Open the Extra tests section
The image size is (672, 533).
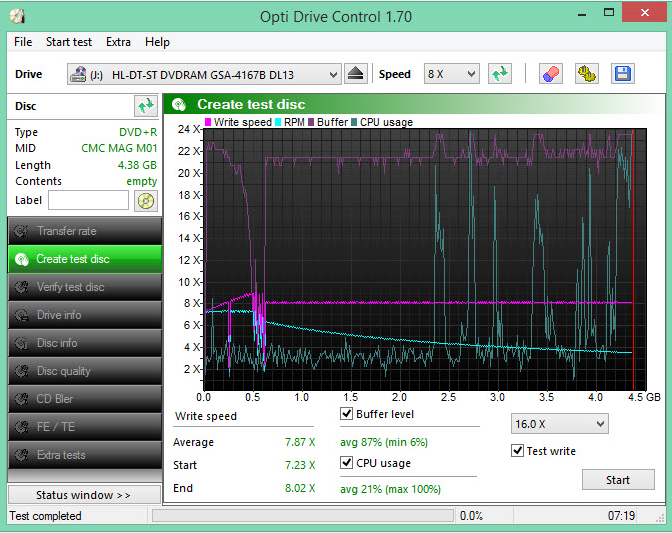coord(85,455)
